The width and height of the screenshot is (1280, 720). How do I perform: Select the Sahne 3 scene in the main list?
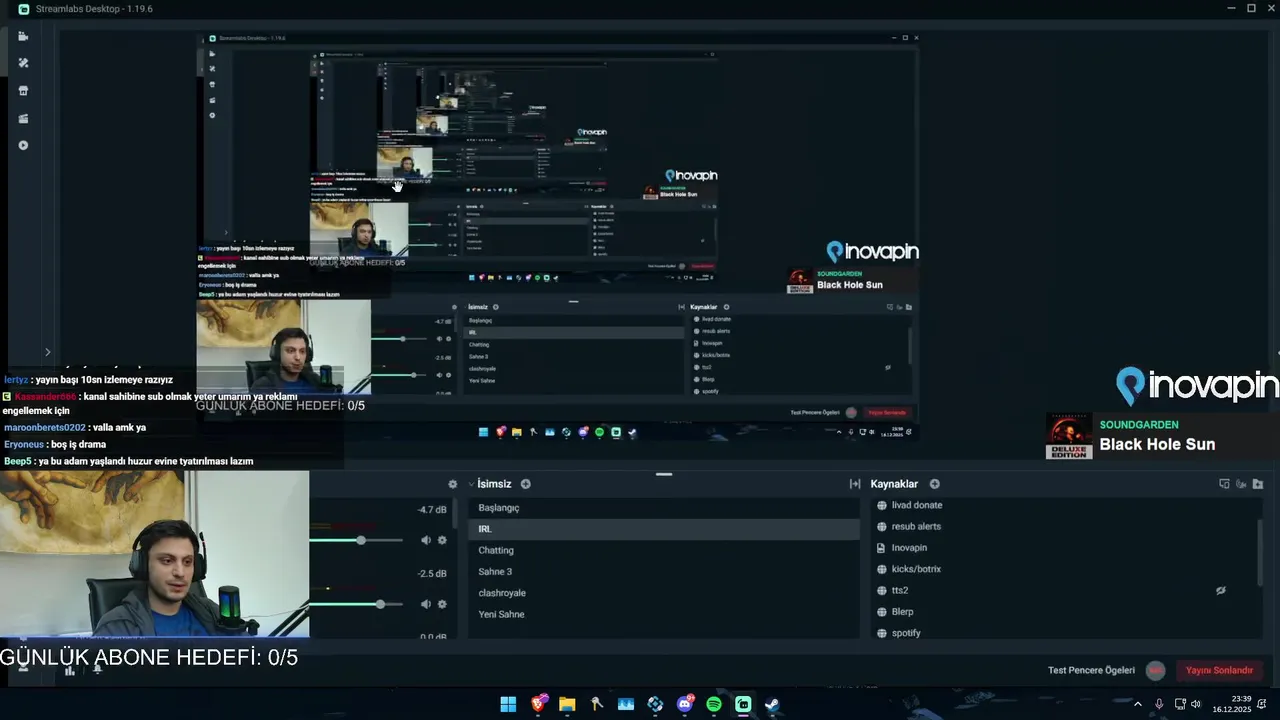pyautogui.click(x=664, y=572)
